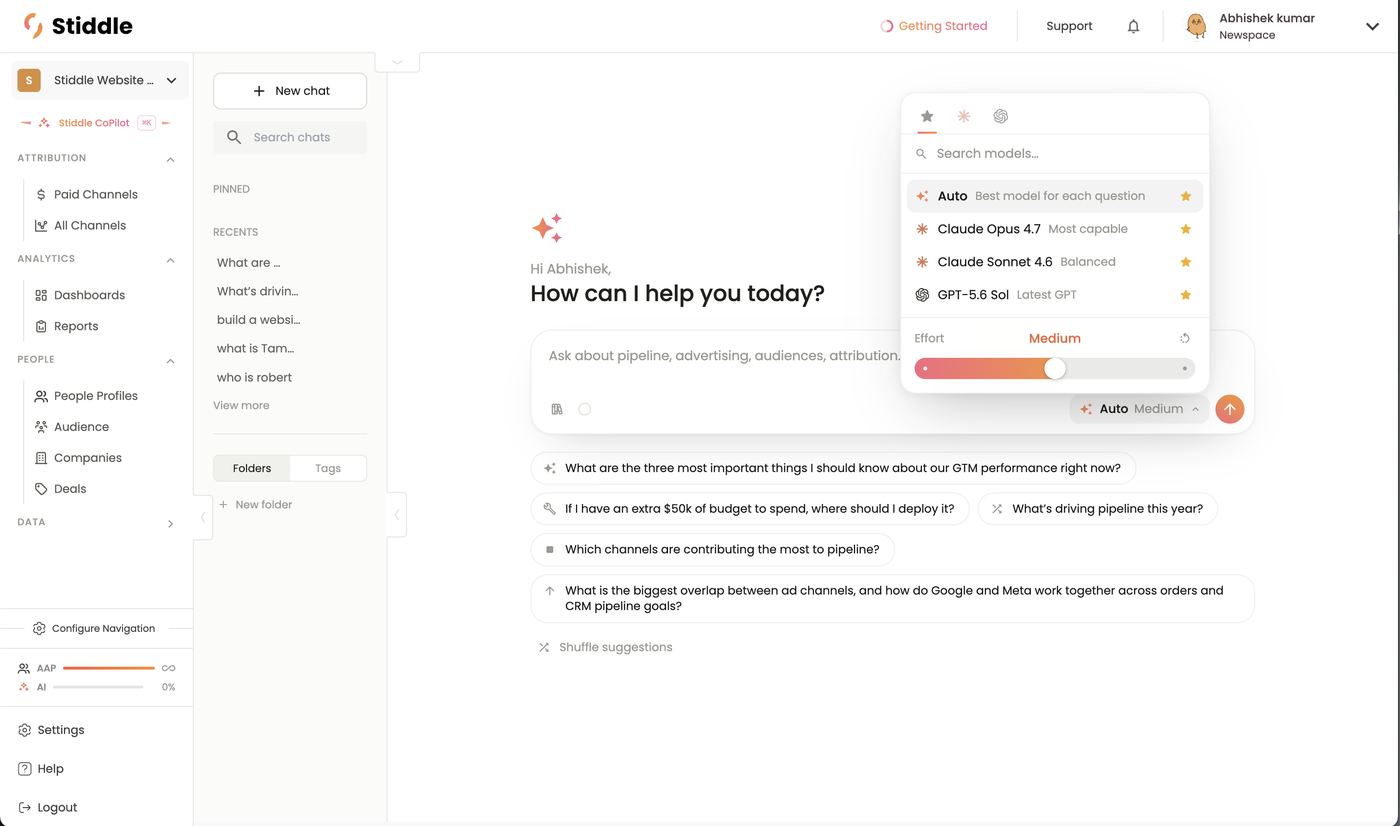This screenshot has width=1400, height=826.
Task: Open the library books icon in the prompt box
Action: 557,409
